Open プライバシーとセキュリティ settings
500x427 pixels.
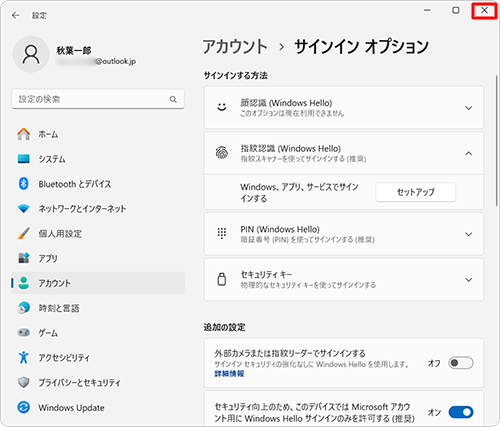98,382
